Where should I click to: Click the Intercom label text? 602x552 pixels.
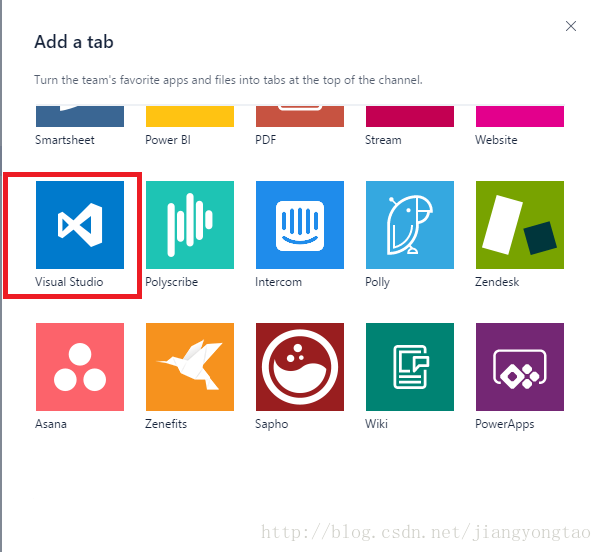click(x=278, y=282)
